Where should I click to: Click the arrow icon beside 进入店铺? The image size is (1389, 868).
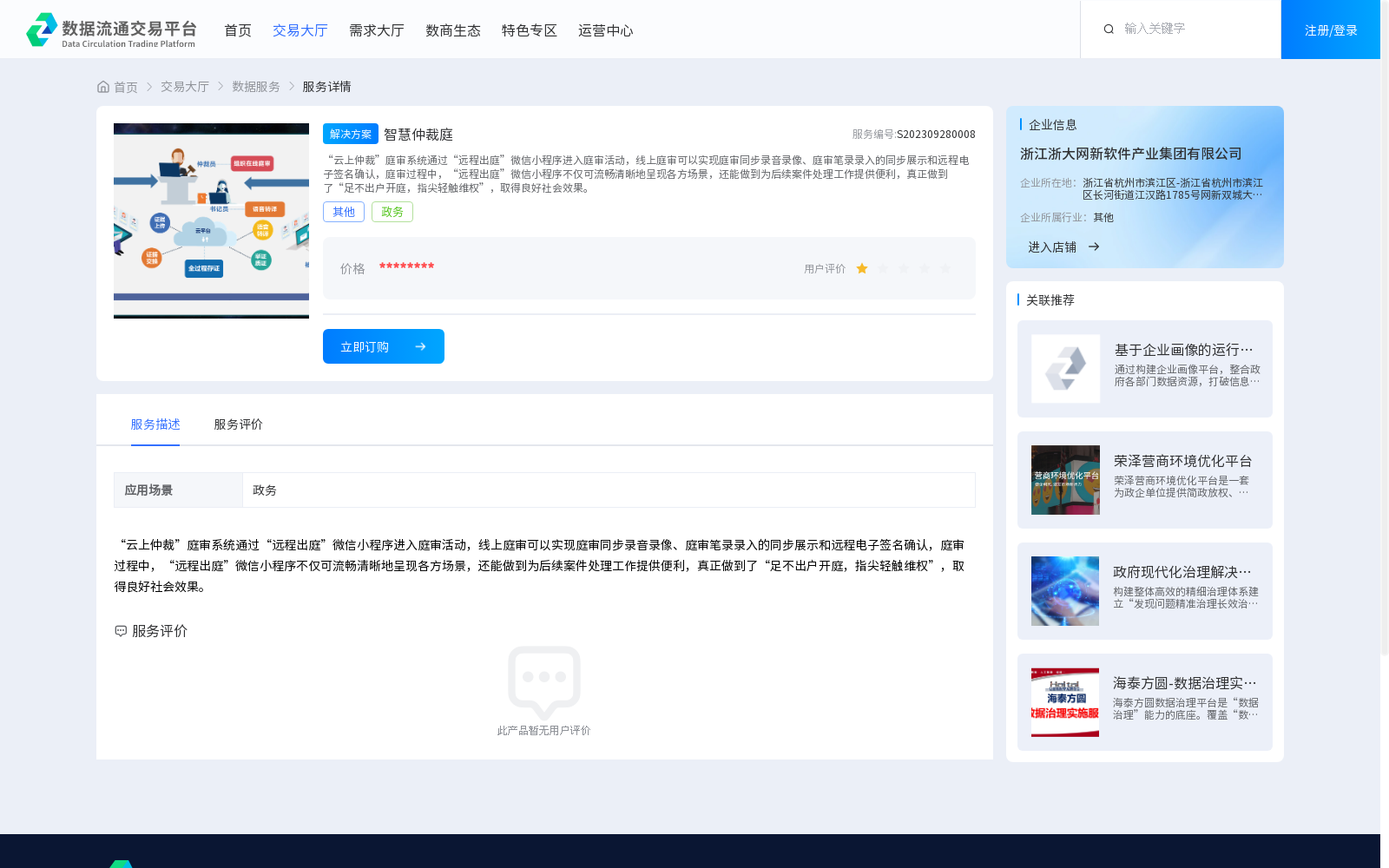click(1094, 247)
